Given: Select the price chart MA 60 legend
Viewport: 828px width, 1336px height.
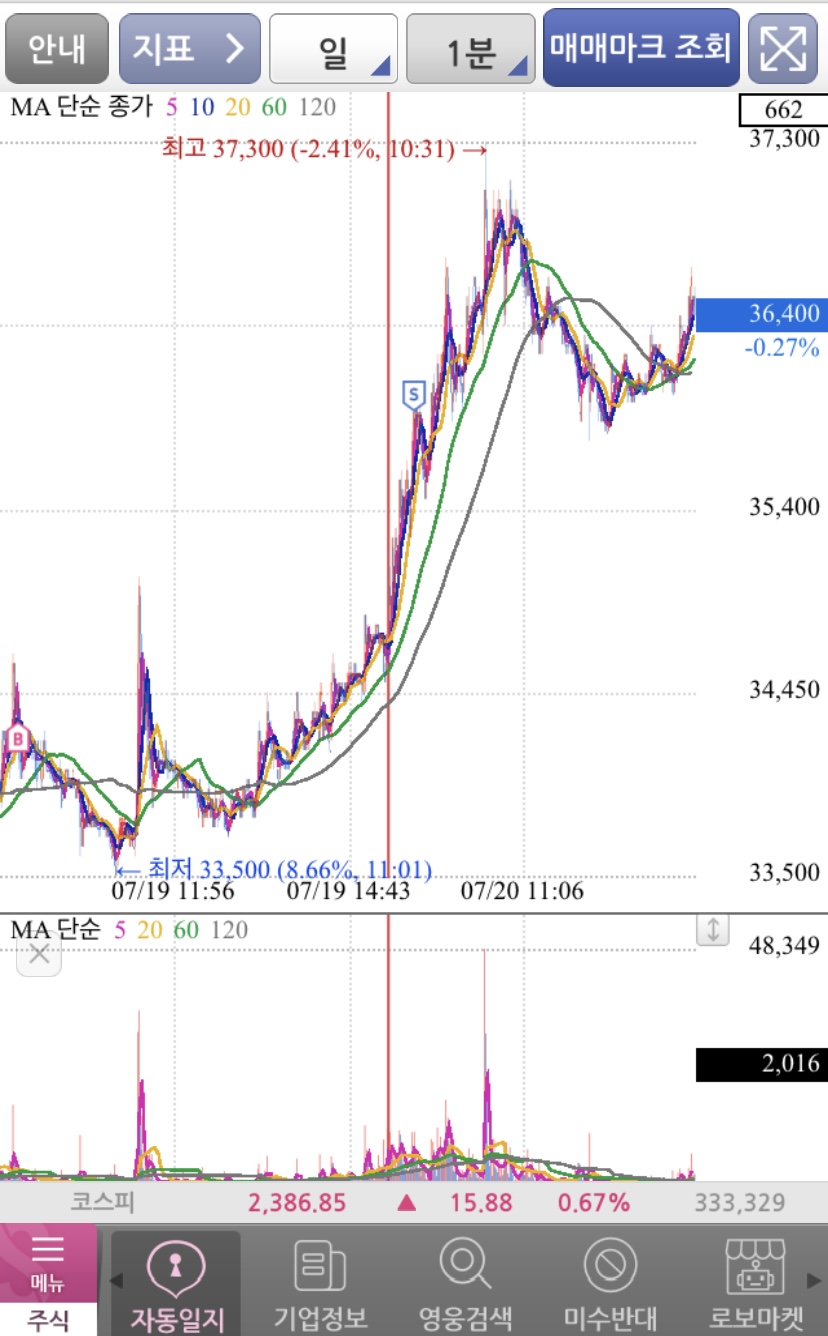Looking at the screenshot, I should pos(274,108).
